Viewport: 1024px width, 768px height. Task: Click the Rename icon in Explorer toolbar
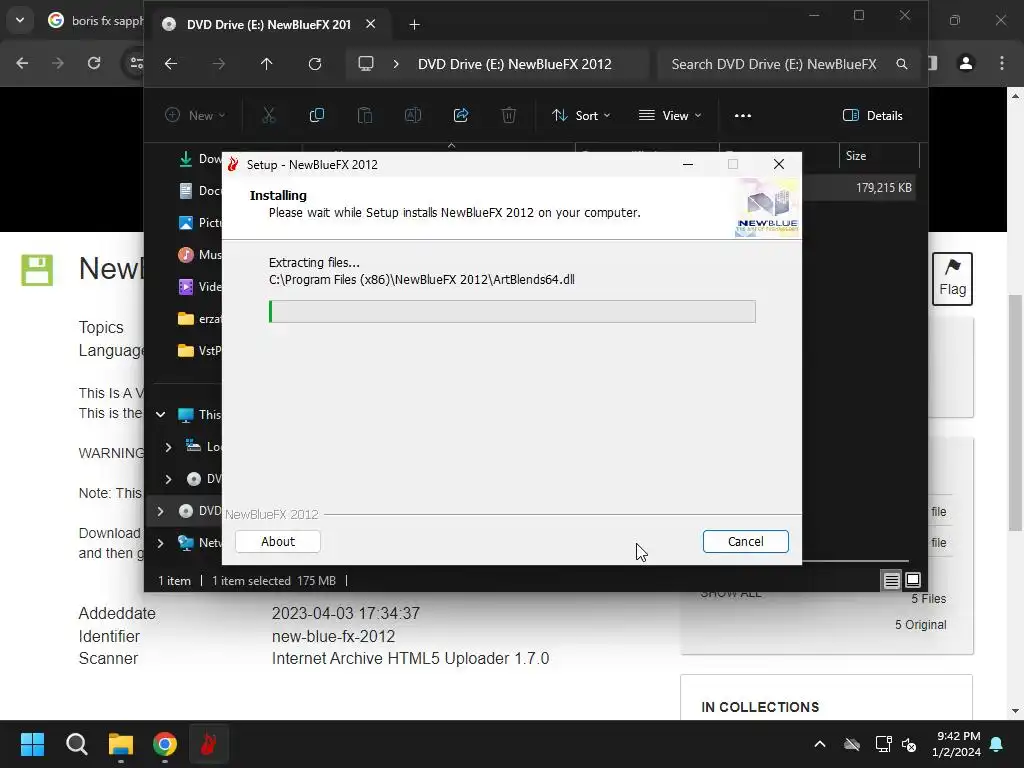click(413, 116)
